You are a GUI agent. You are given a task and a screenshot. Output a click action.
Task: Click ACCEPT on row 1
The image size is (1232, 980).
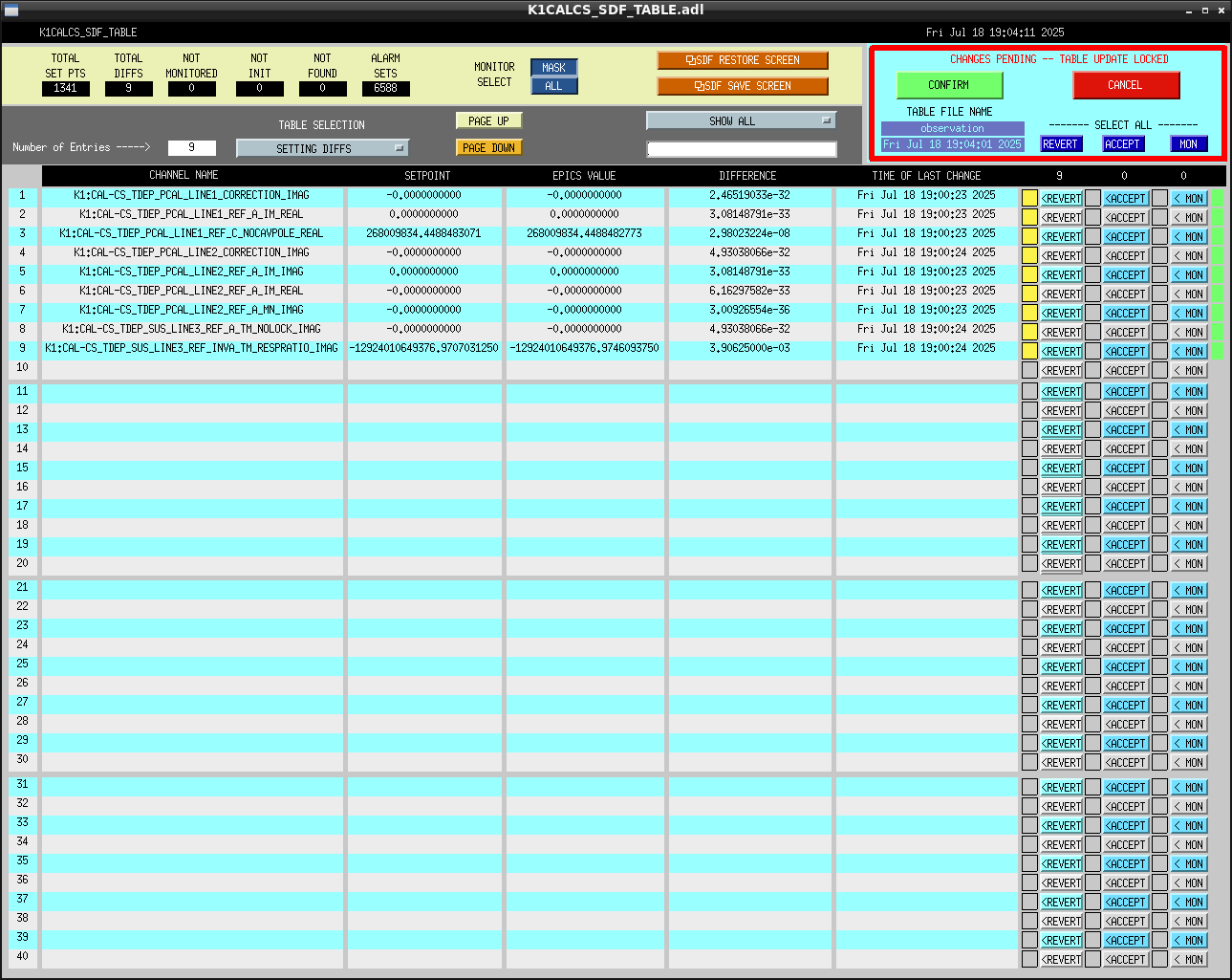point(1126,198)
